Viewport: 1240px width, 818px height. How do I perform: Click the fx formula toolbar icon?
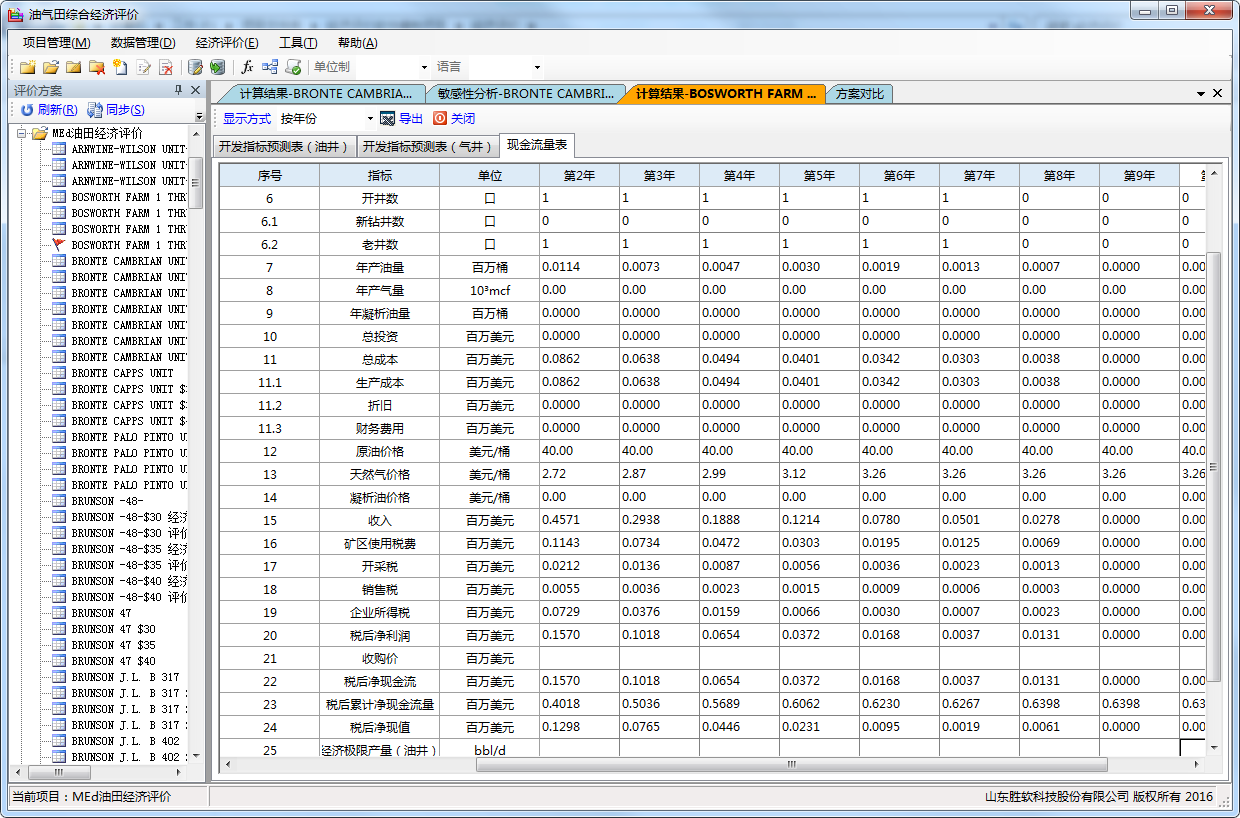(x=247, y=67)
